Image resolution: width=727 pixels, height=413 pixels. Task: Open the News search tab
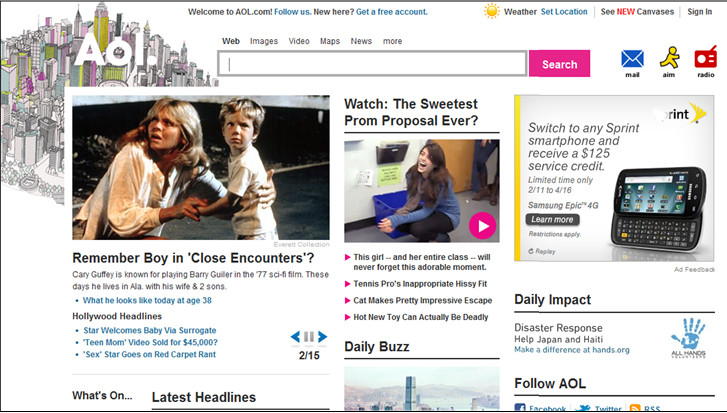point(361,41)
